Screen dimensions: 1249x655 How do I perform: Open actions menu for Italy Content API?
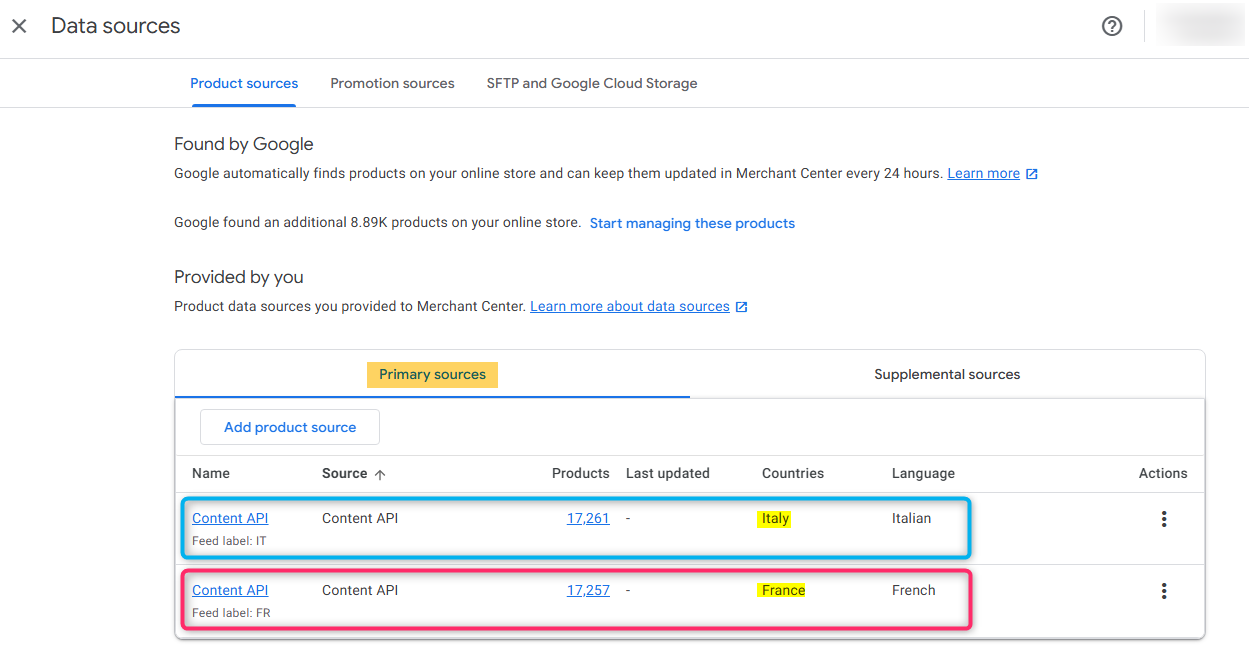pyautogui.click(x=1163, y=519)
